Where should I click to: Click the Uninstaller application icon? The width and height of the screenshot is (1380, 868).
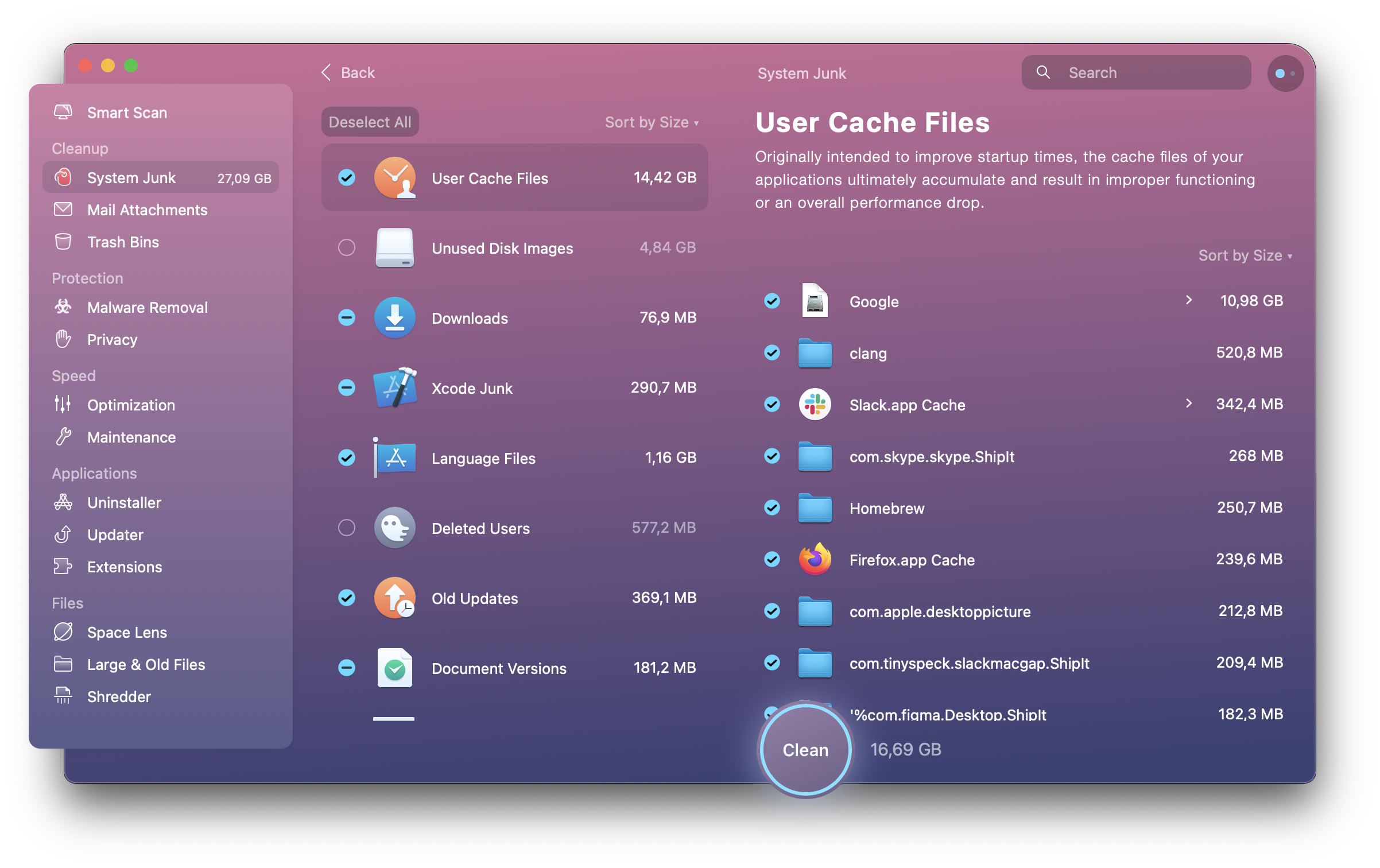(x=63, y=503)
